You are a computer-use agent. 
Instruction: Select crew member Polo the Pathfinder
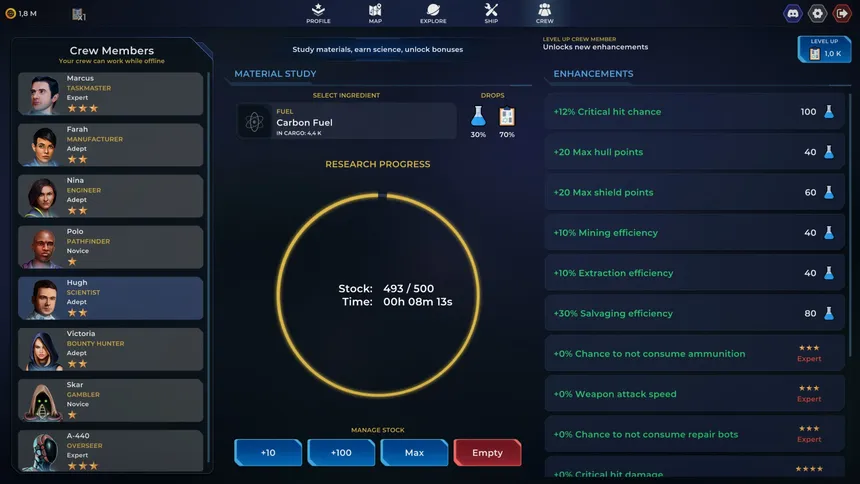(110, 247)
